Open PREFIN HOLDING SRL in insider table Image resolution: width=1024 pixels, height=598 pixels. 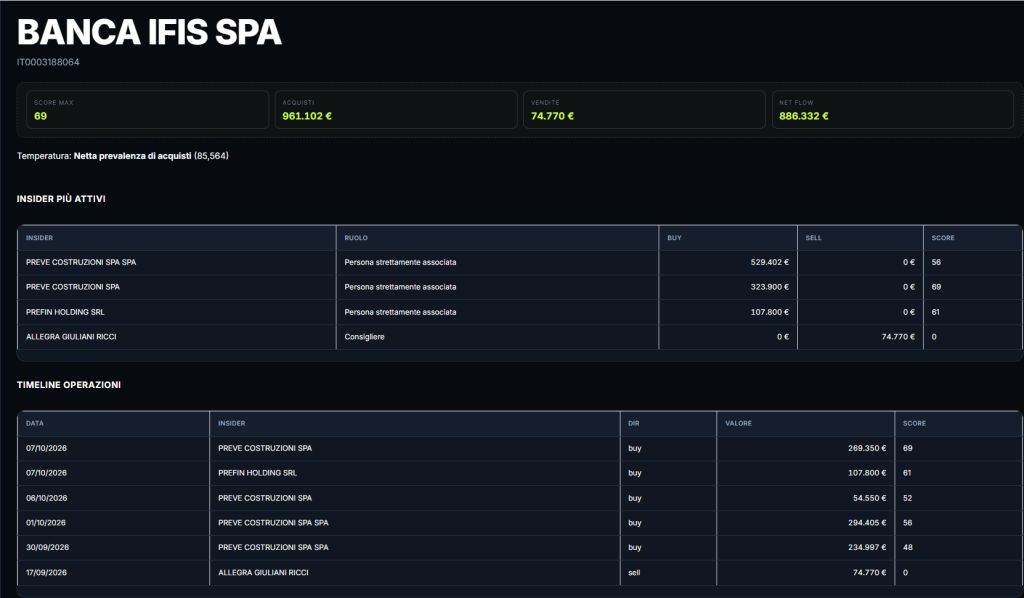click(520, 312)
